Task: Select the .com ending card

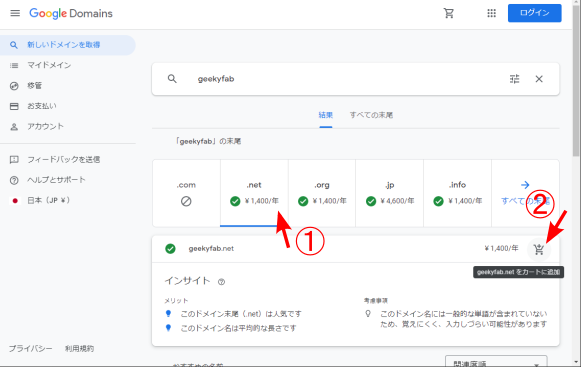Action: (186, 193)
